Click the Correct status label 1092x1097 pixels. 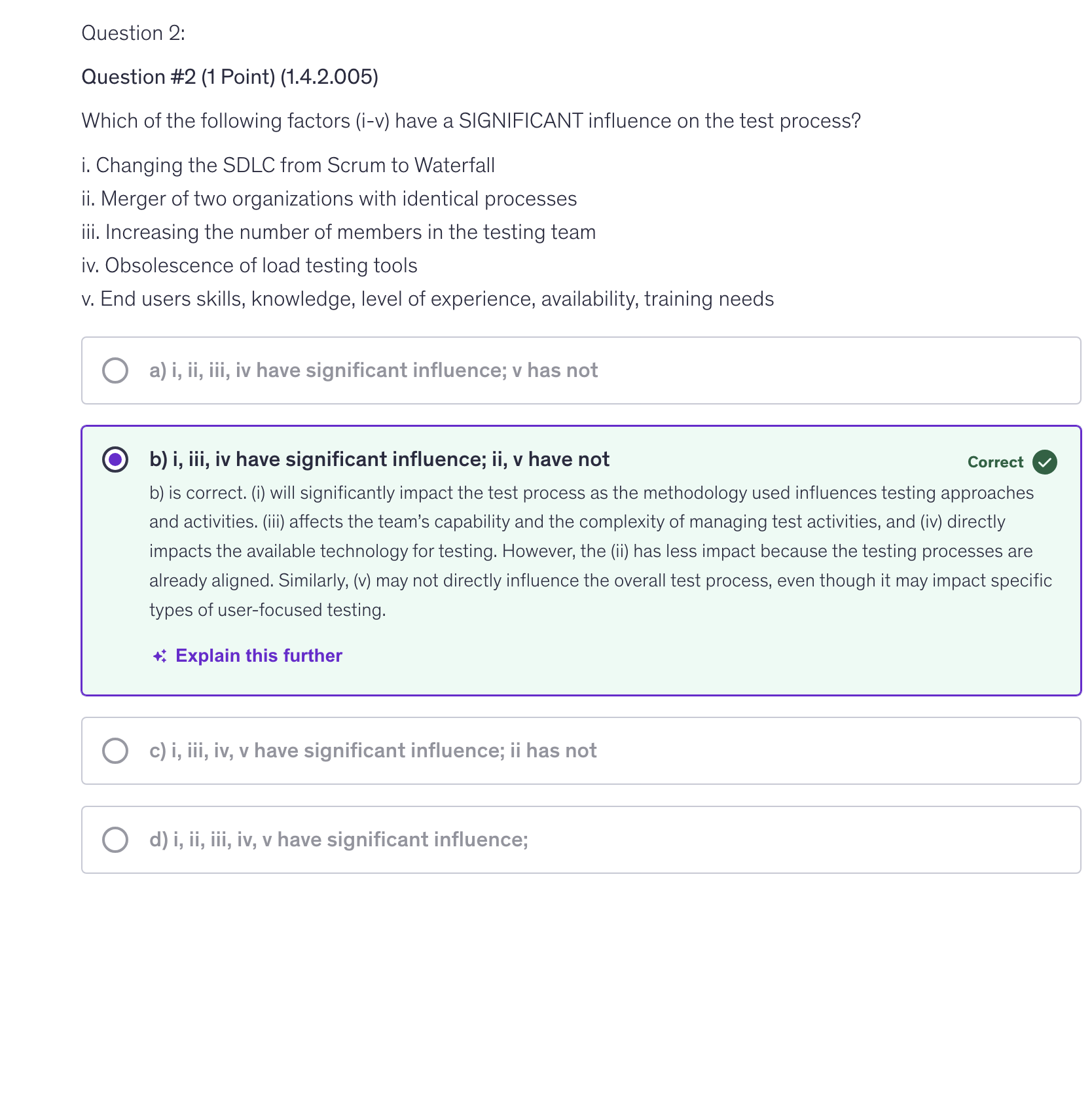point(994,462)
